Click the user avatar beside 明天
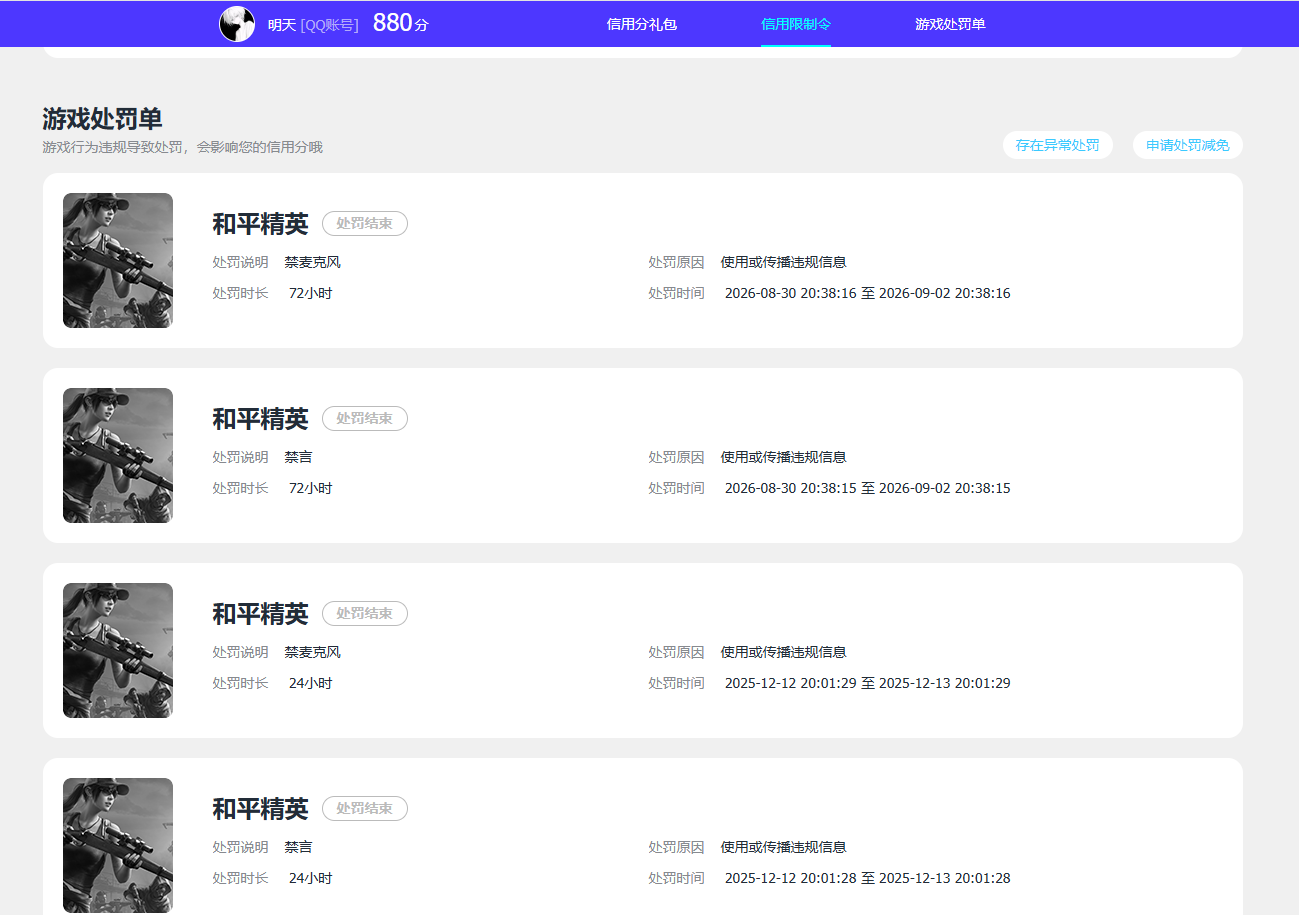This screenshot has width=1299, height=915. (237, 24)
